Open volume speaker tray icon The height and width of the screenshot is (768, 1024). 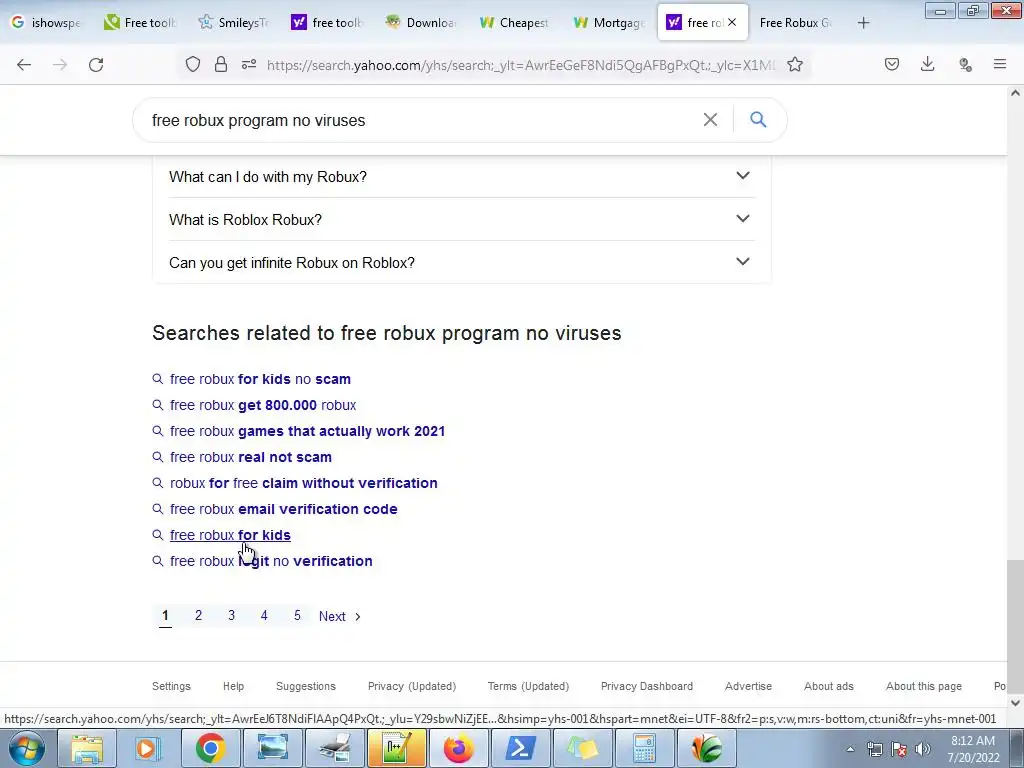click(923, 749)
